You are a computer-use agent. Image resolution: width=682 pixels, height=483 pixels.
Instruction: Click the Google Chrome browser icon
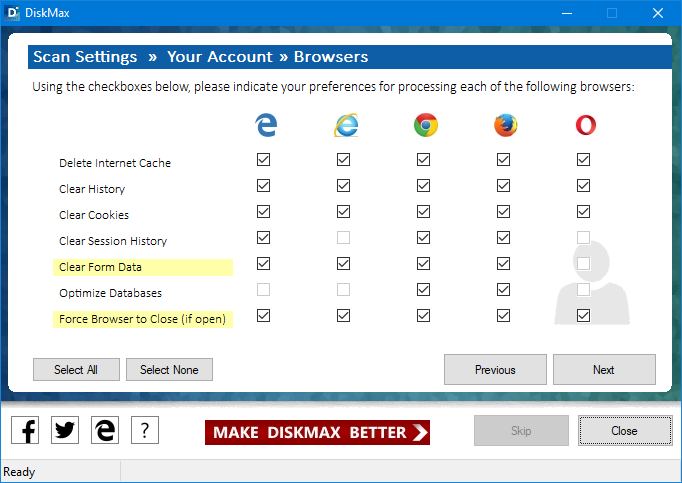click(x=426, y=125)
